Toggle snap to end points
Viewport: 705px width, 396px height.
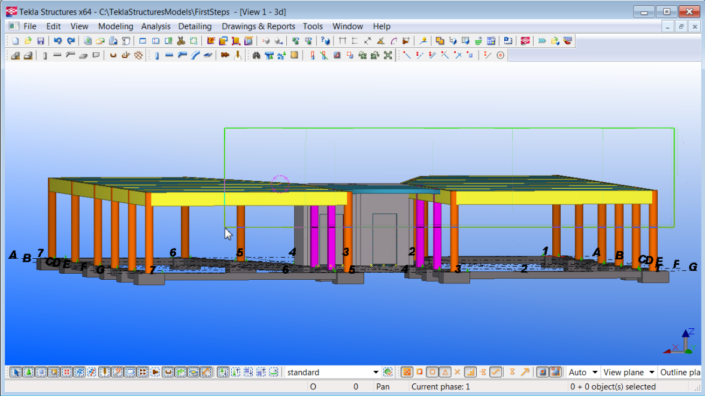[419, 372]
